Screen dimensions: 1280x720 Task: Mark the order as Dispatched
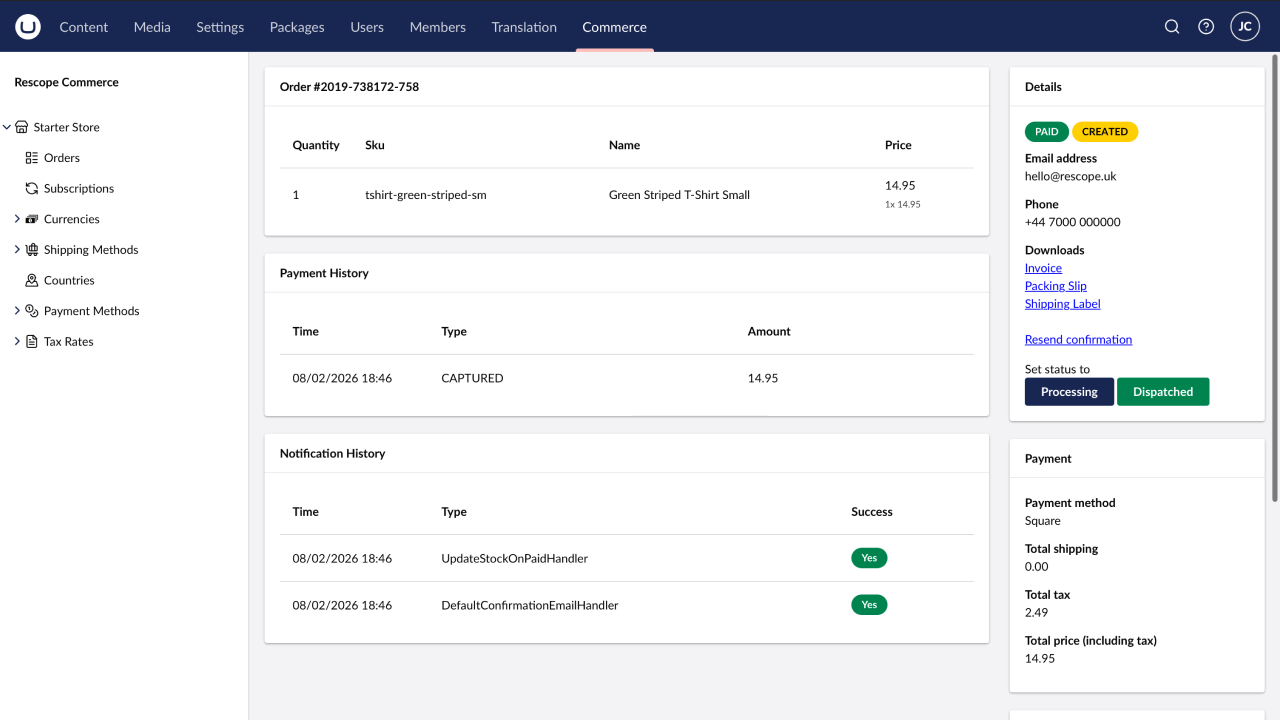click(x=1162, y=392)
